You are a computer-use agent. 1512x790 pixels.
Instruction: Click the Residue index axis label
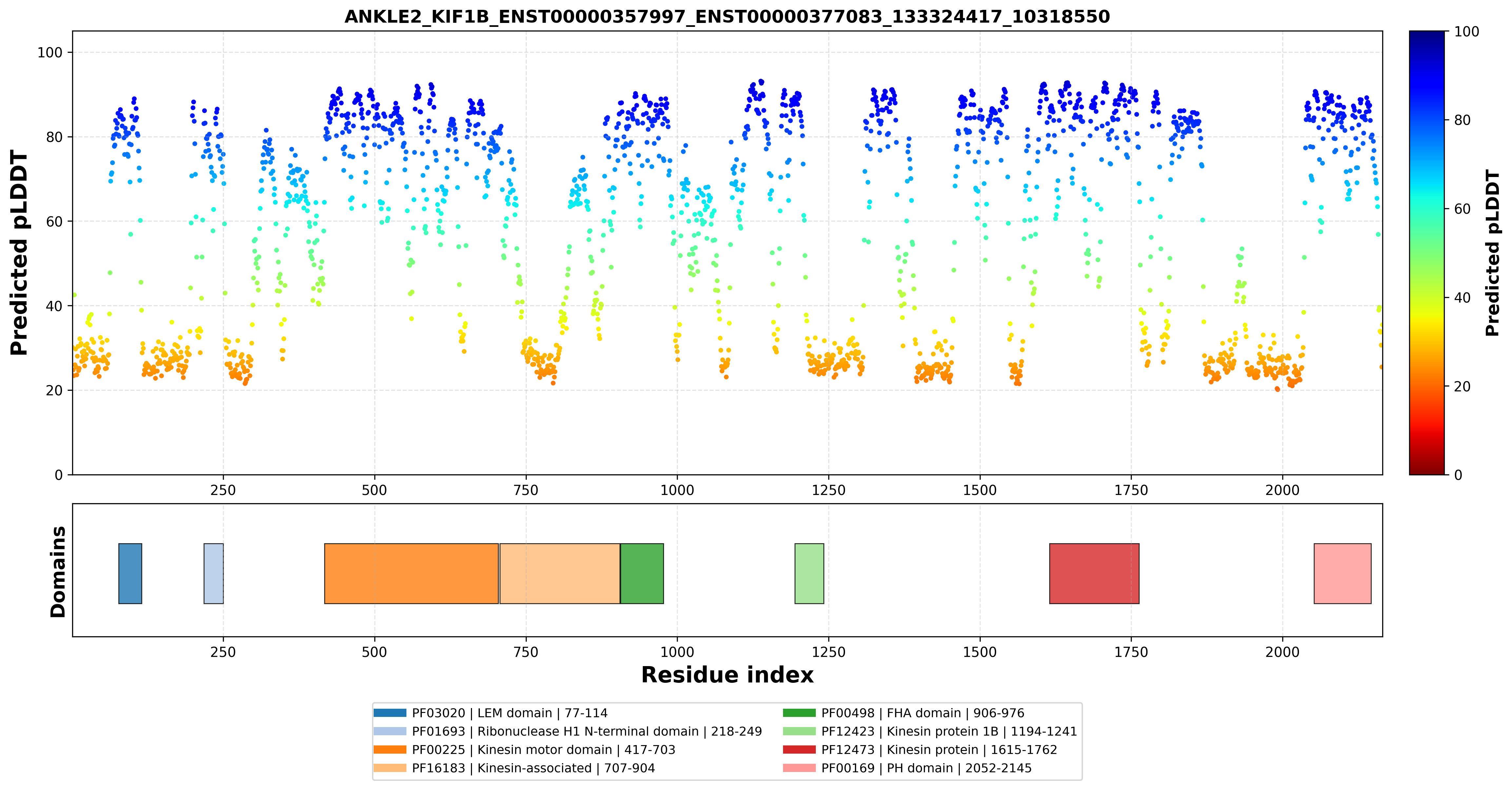pyautogui.click(x=727, y=675)
